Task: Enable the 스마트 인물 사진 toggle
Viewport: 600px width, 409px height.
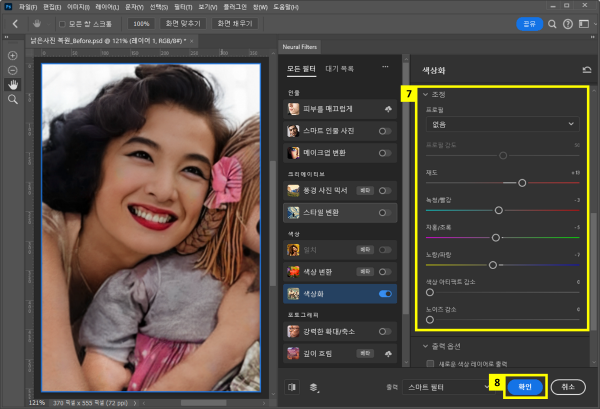Action: tap(385, 131)
